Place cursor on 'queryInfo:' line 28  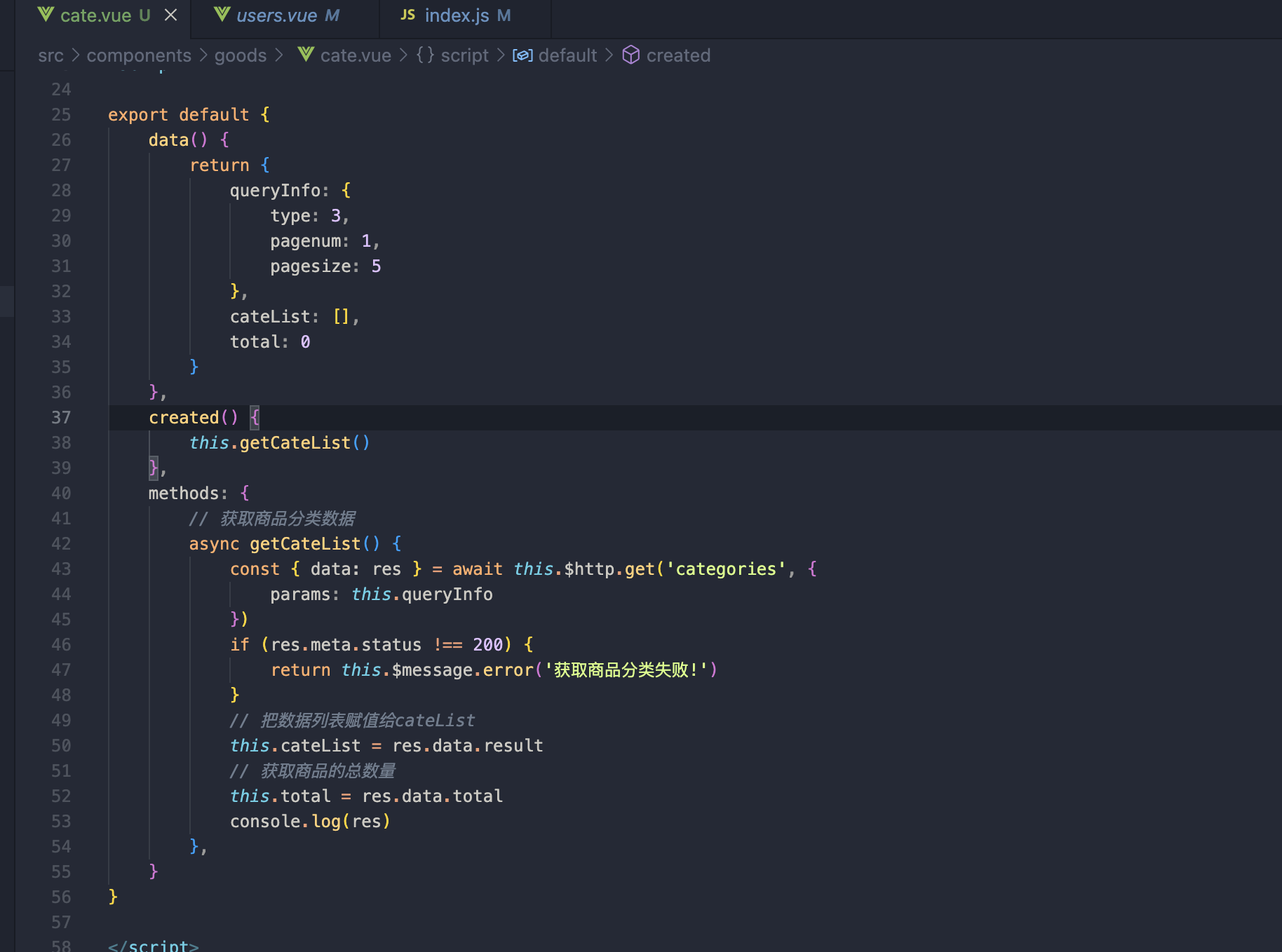(280, 191)
